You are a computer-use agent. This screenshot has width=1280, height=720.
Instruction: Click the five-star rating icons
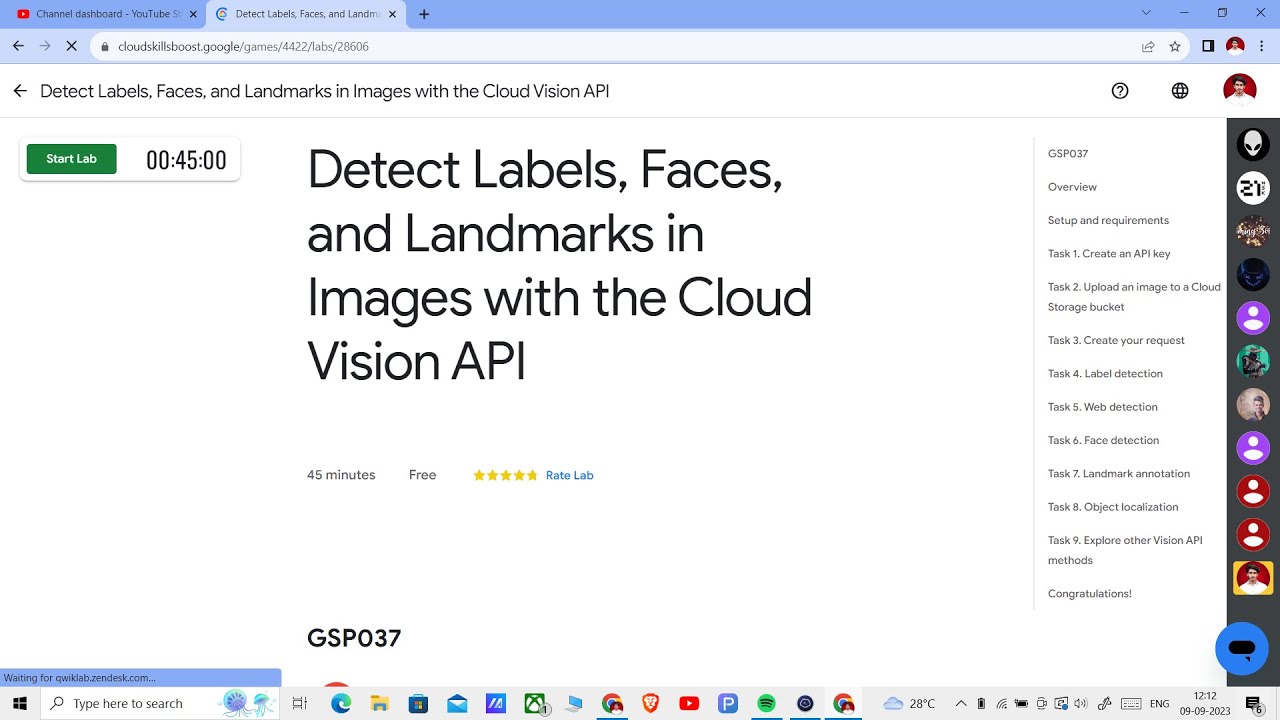[x=505, y=475]
